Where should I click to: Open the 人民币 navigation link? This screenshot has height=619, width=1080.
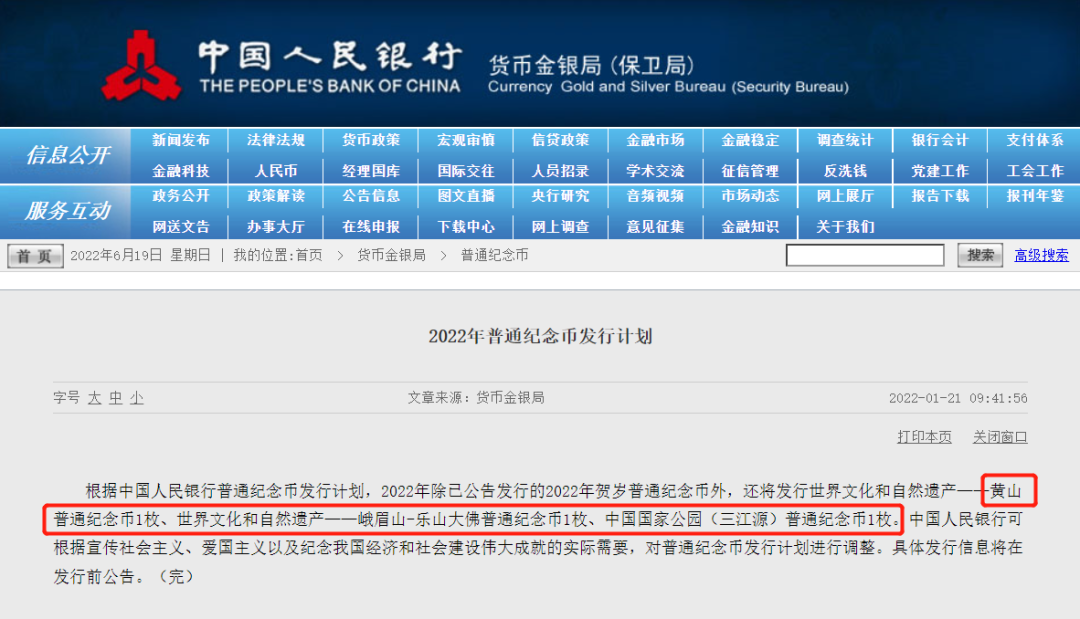pyautogui.click(x=276, y=171)
